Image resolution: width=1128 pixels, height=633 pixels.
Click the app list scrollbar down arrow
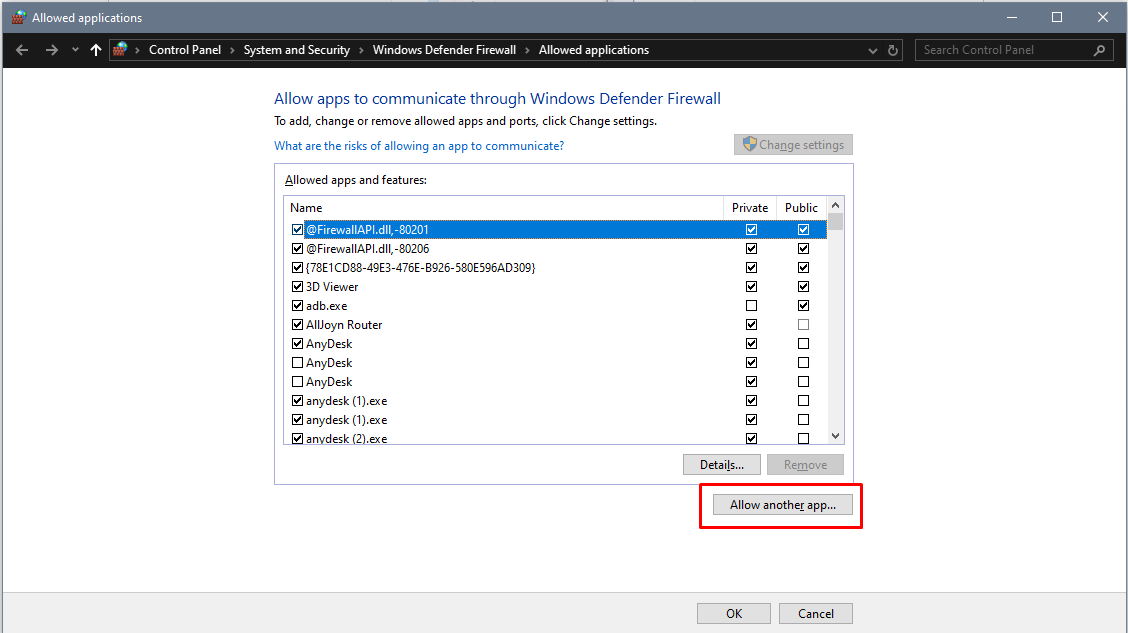(x=835, y=436)
